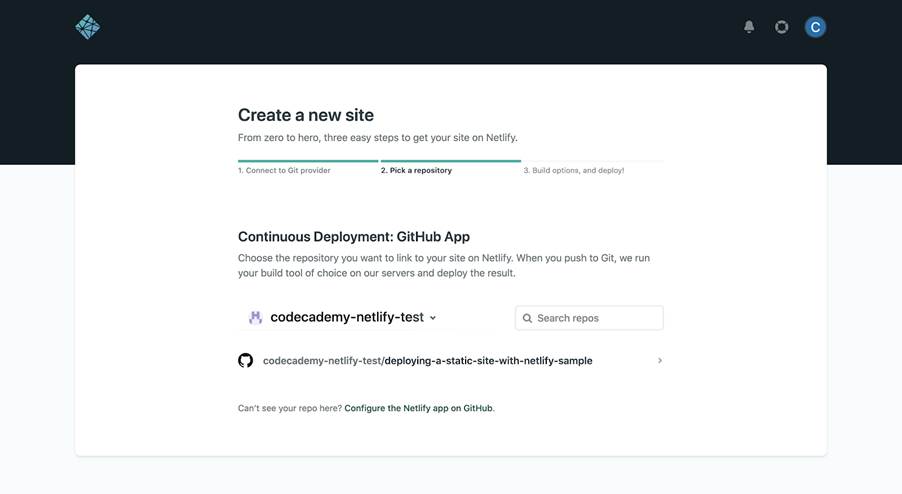This screenshot has height=494, width=902.
Task: Expand the chevron next to codecademy-netlify-test
Action: [433, 318]
